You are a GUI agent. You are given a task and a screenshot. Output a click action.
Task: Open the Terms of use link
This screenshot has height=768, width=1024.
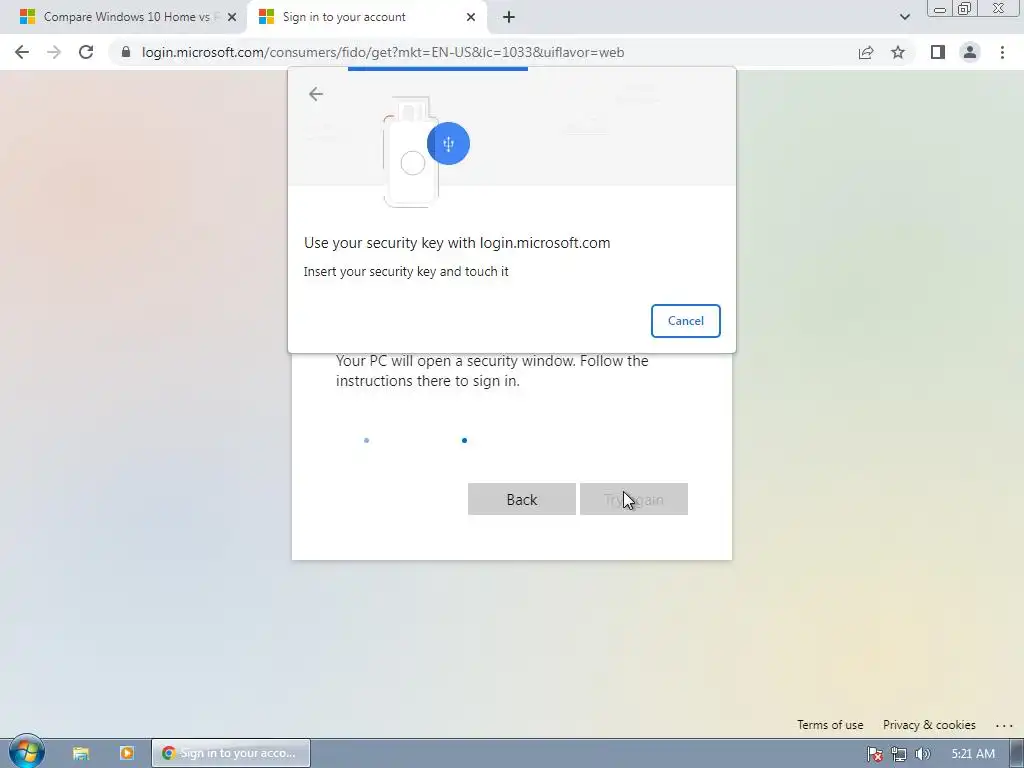pyautogui.click(x=830, y=725)
